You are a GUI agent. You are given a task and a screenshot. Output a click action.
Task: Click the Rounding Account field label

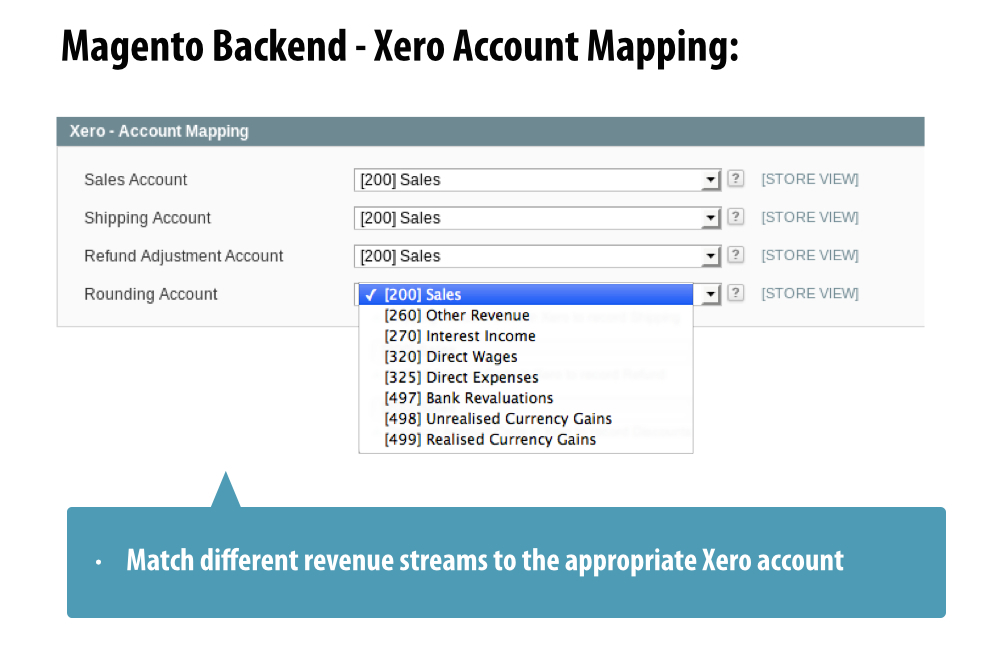151,294
